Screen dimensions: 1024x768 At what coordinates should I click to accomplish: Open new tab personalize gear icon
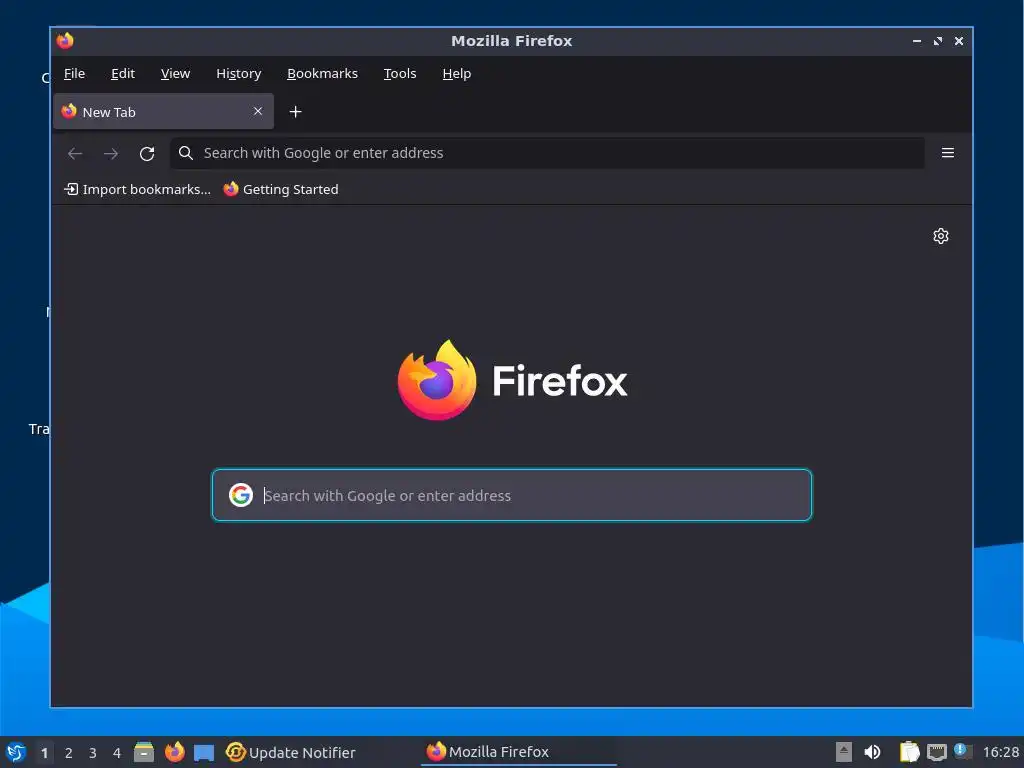point(940,236)
